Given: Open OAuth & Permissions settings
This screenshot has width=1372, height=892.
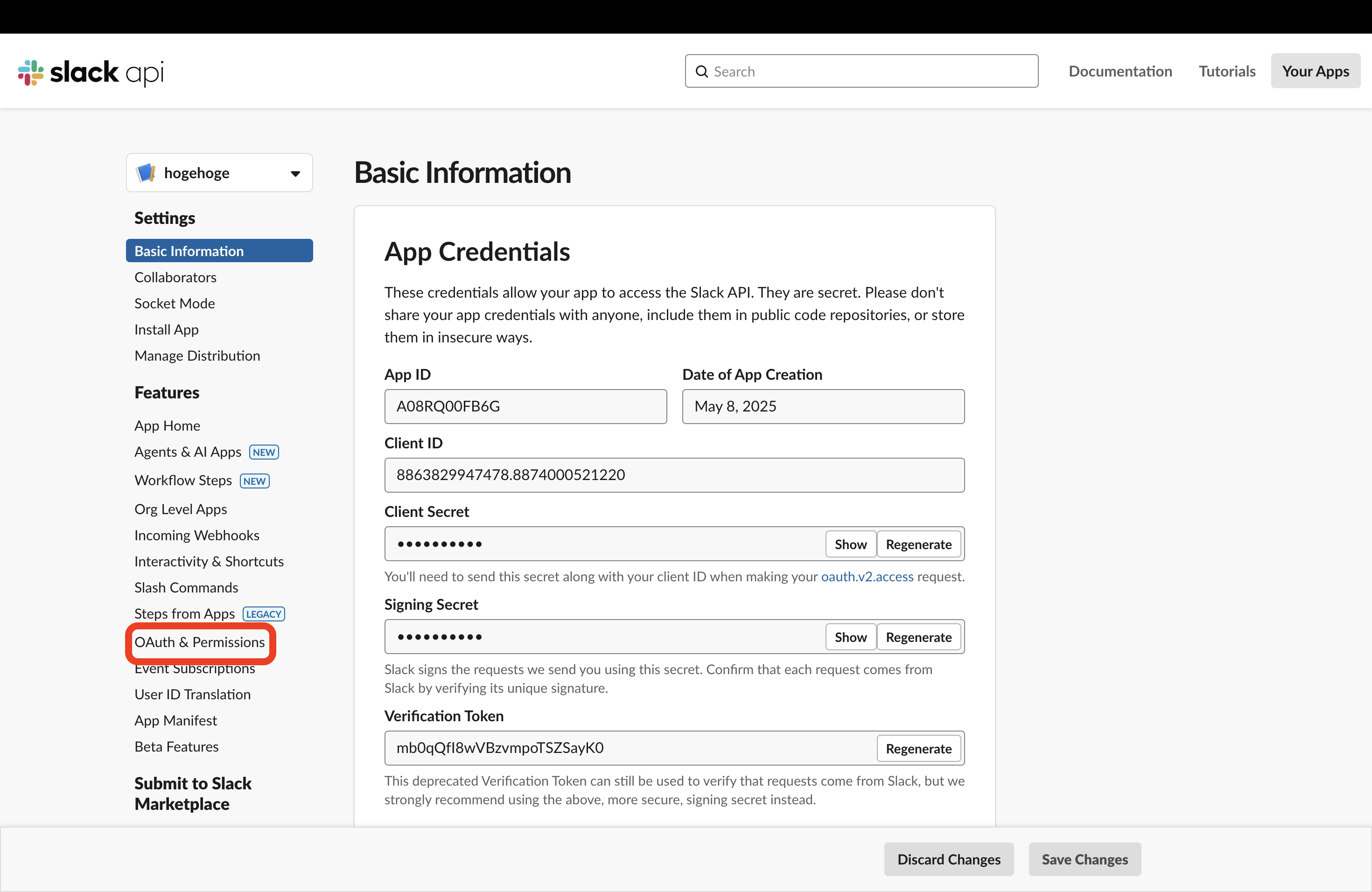Looking at the screenshot, I should click(199, 642).
